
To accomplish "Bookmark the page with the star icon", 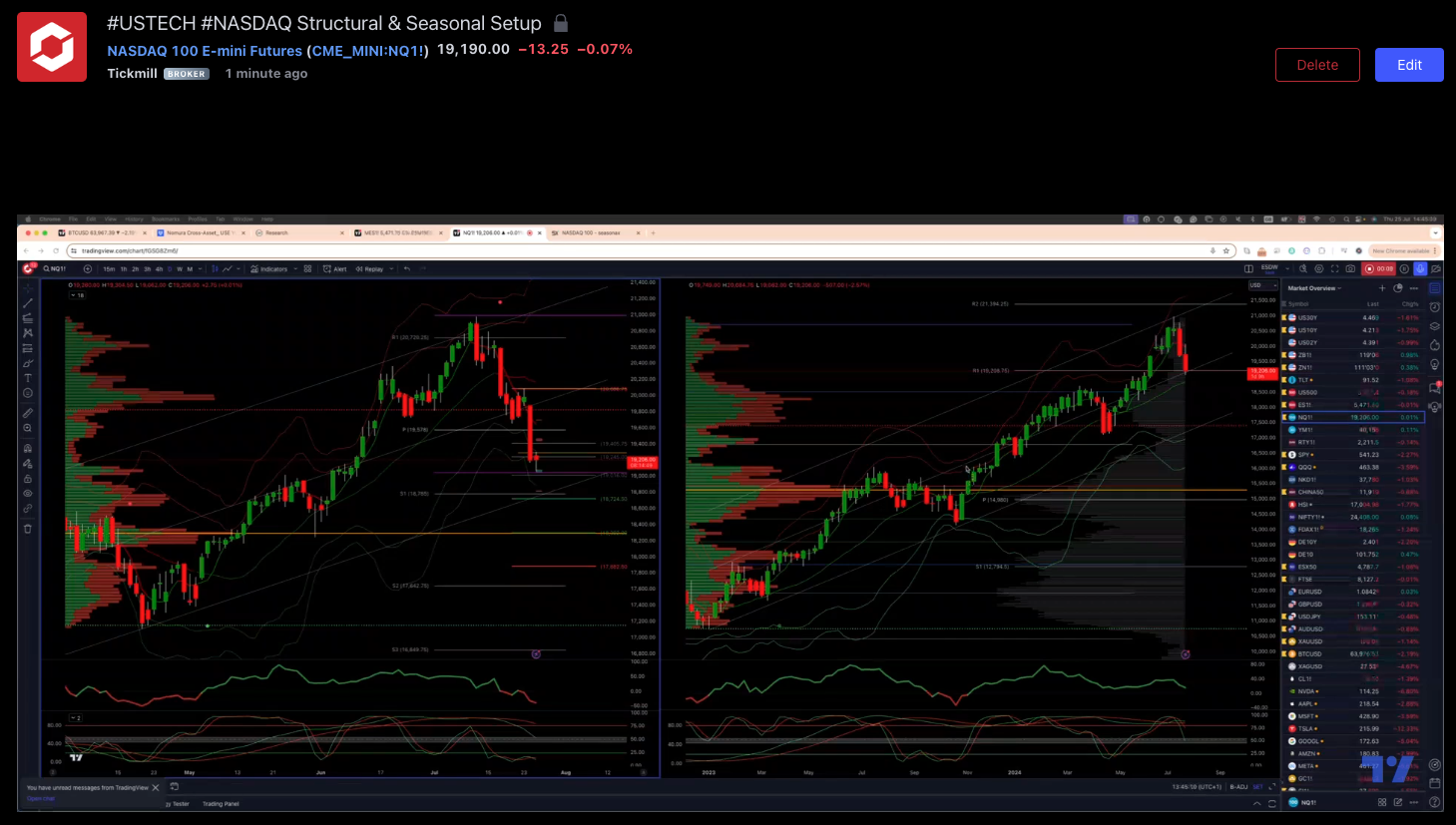I will [x=1226, y=250].
